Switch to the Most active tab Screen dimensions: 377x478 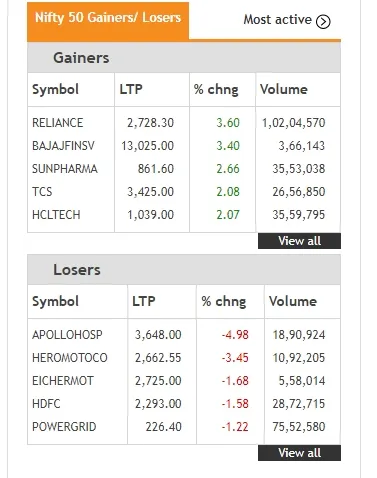[x=287, y=20]
